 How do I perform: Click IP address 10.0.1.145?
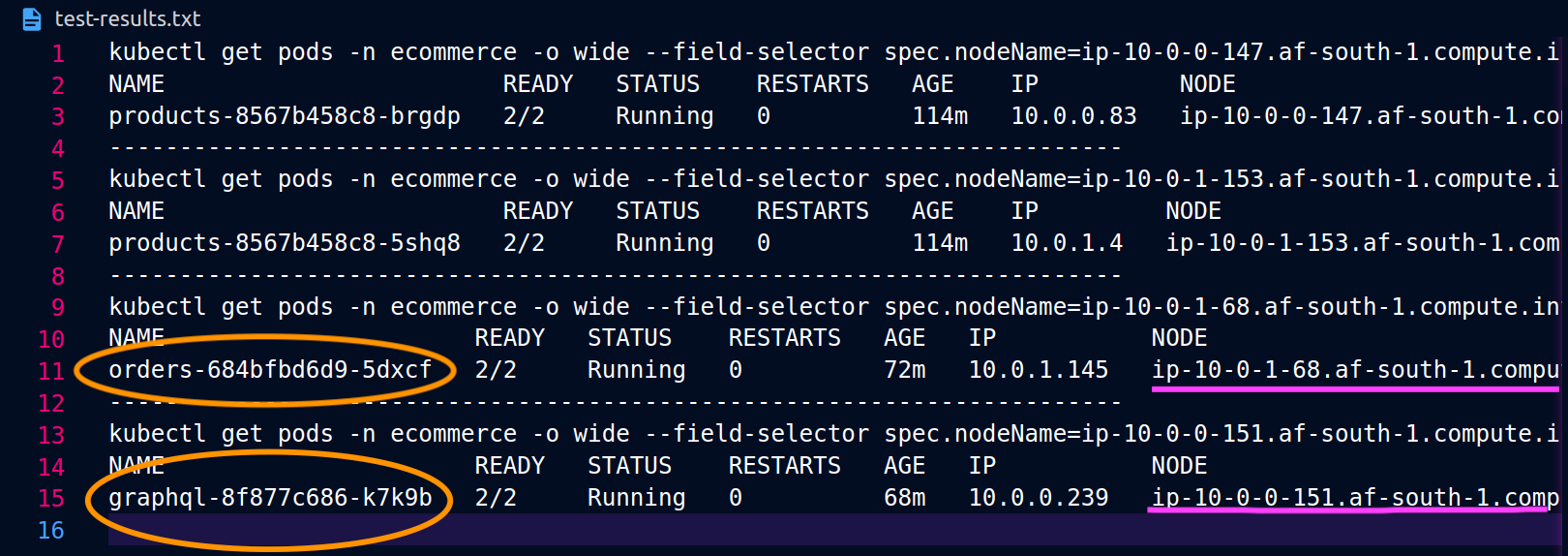(x=1039, y=370)
